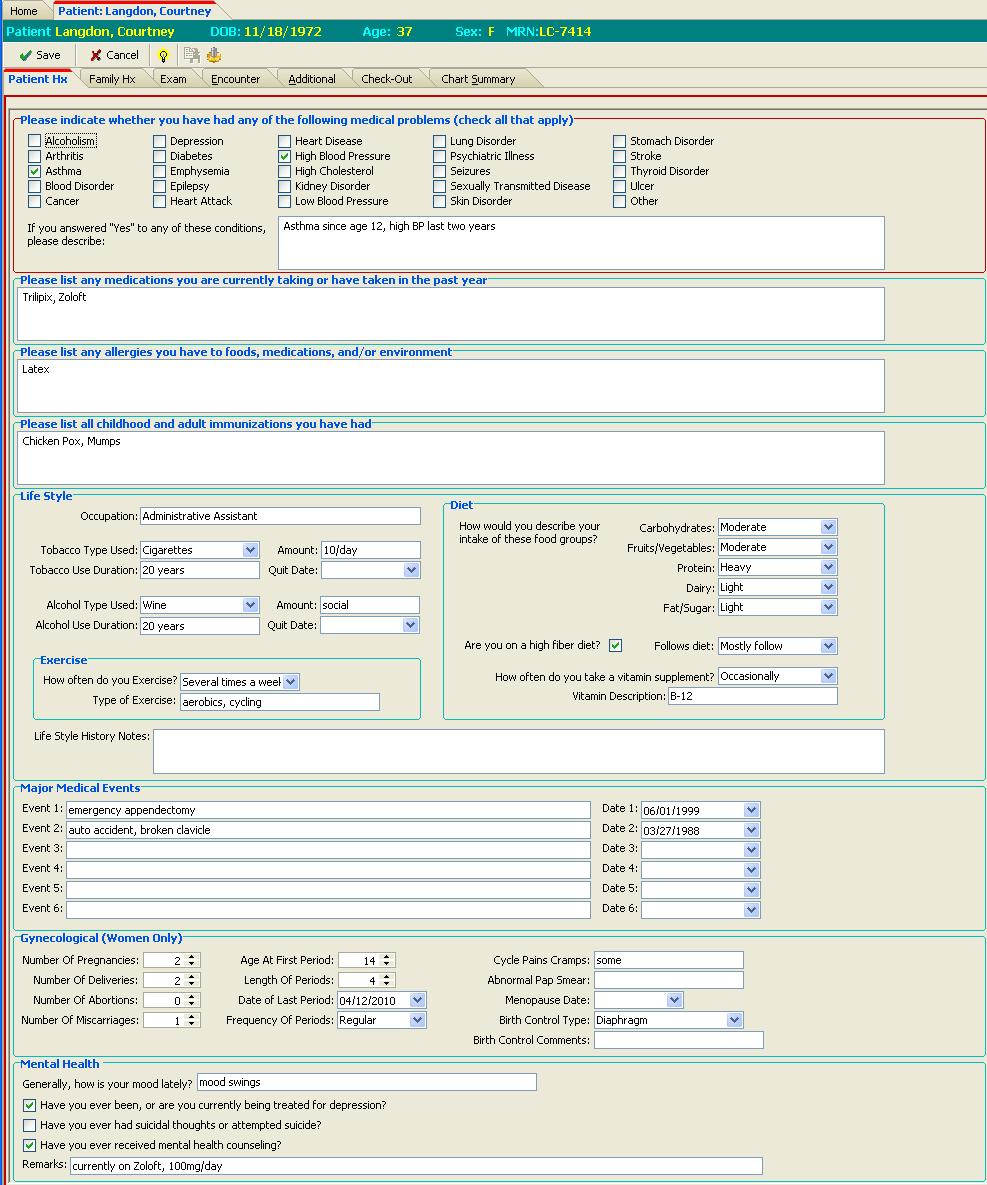This screenshot has width=987, height=1185.
Task: Check the Diabetes checkbox
Action: tap(158, 156)
